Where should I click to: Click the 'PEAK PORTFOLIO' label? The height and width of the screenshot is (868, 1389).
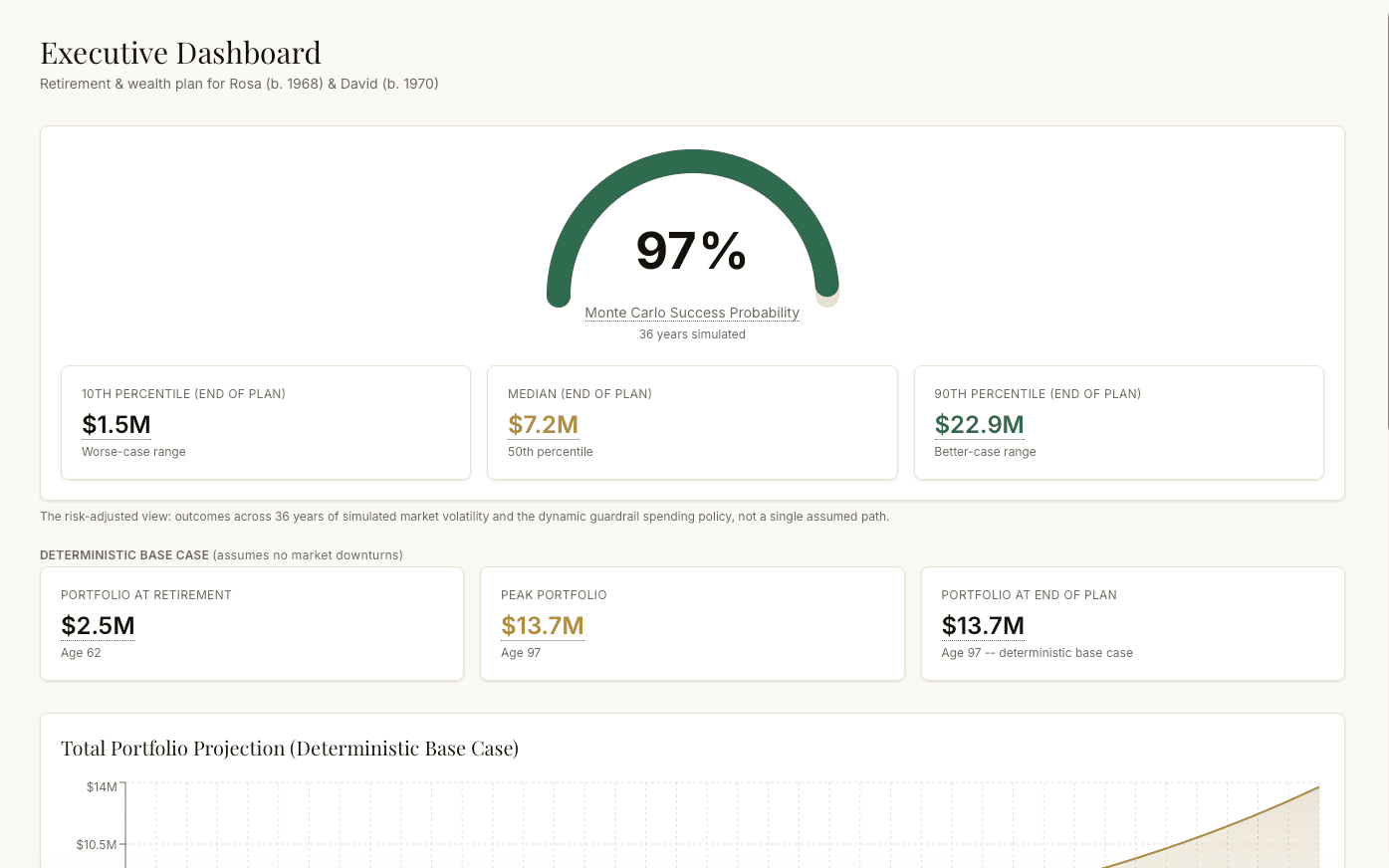click(554, 595)
